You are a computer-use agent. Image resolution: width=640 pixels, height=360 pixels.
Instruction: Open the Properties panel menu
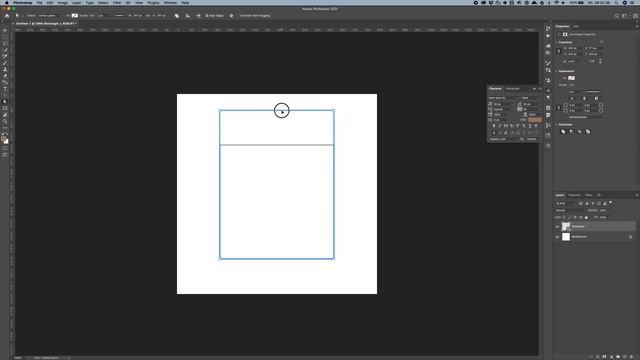(x=637, y=26)
